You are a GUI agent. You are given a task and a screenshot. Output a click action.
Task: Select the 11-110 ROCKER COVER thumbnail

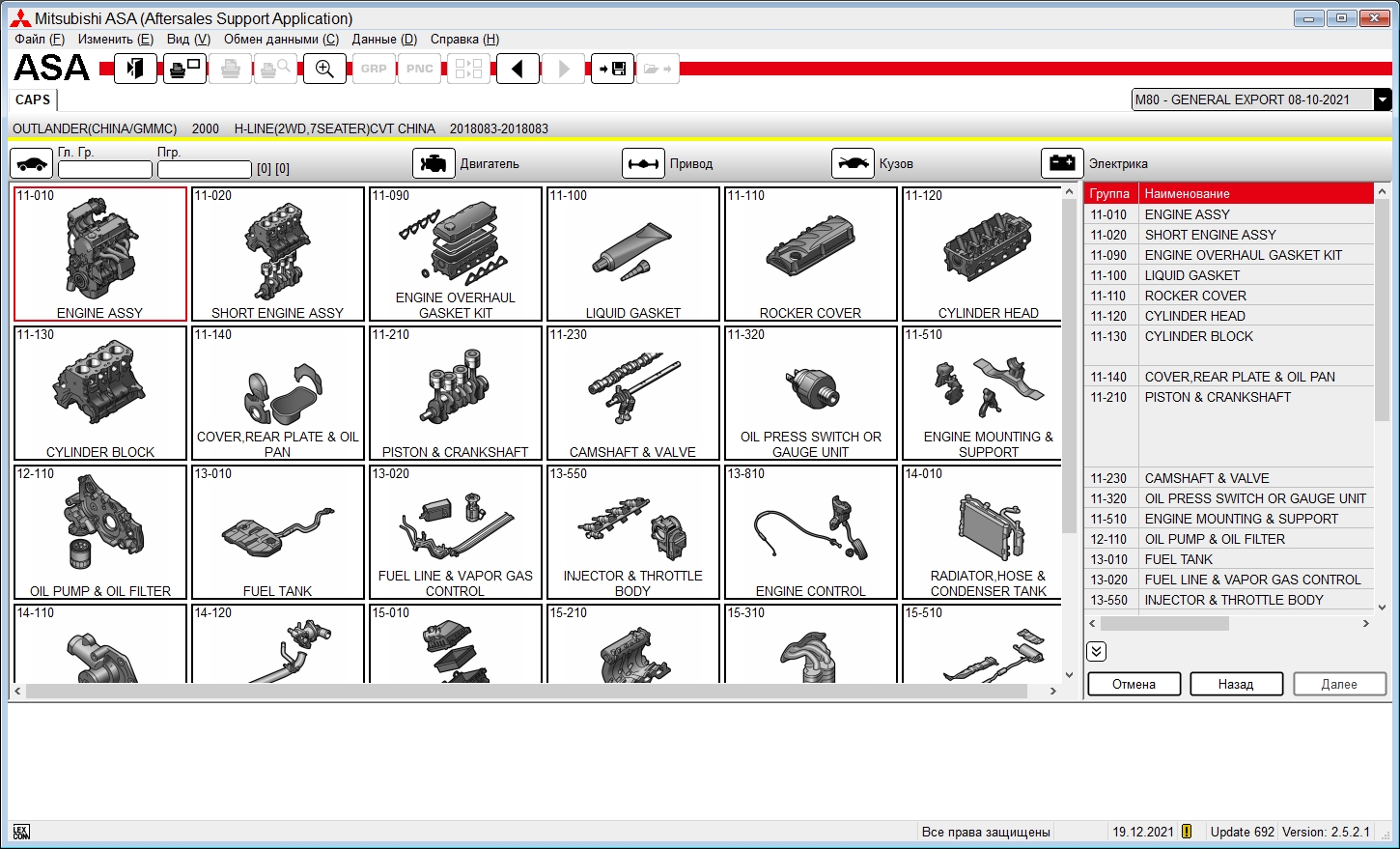click(811, 254)
